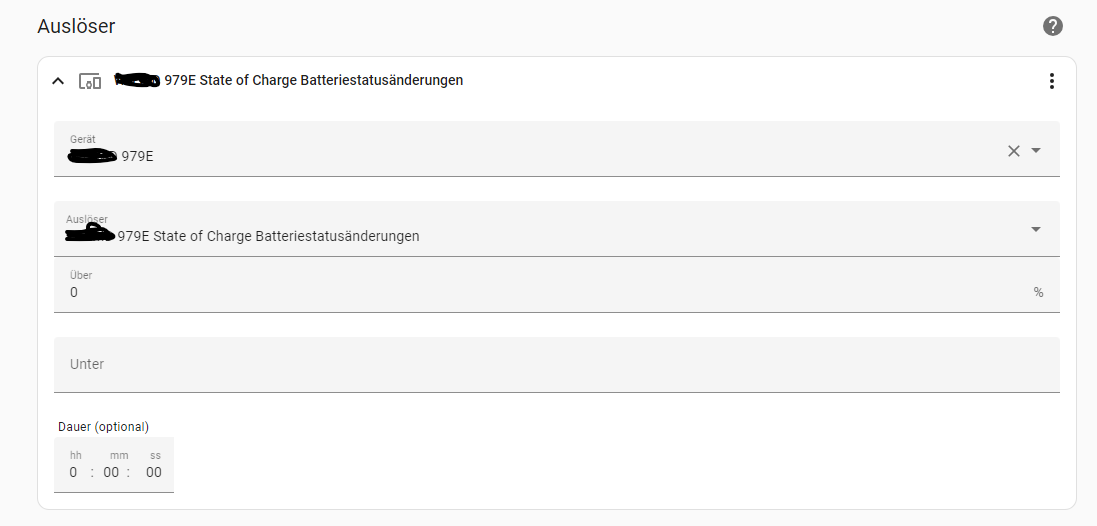The width and height of the screenshot is (1097, 526).
Task: Click the "Dauer (optional)" label
Action: click(x=103, y=427)
